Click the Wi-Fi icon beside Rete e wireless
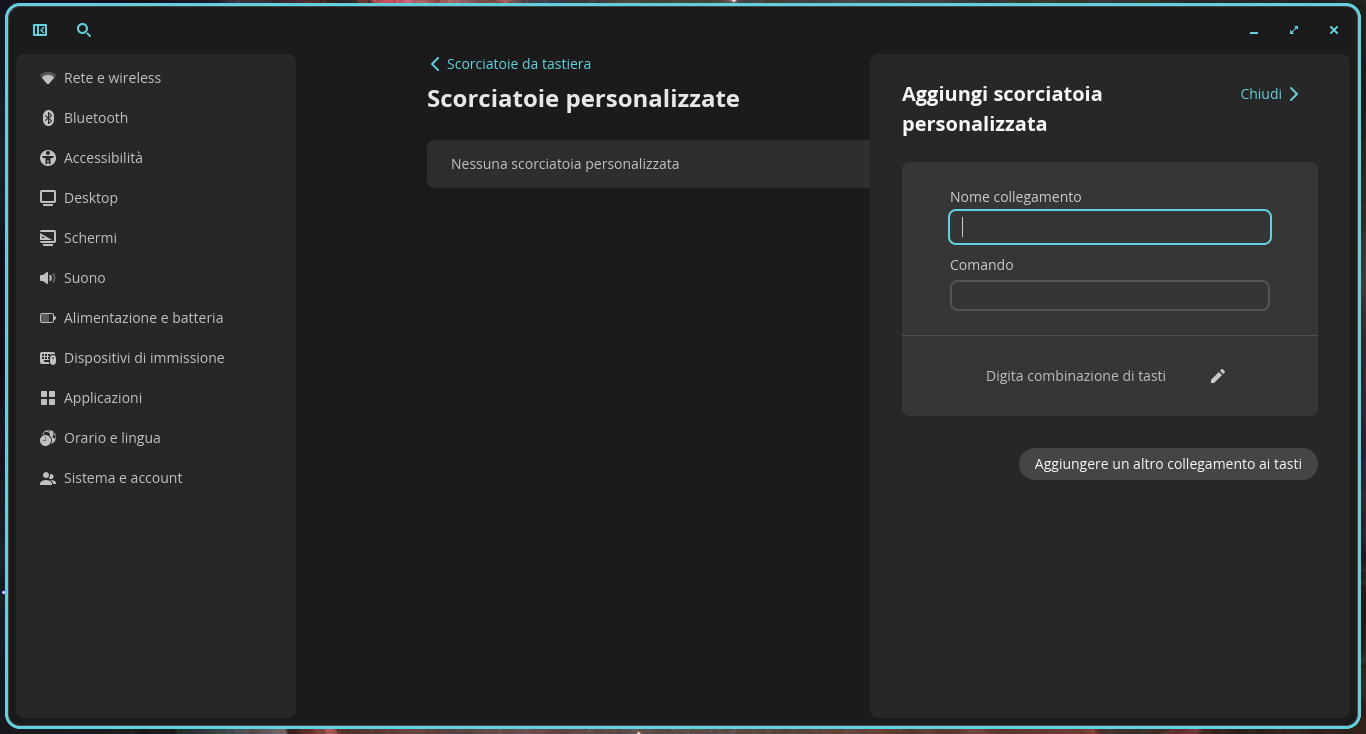The image size is (1366, 734). [x=48, y=78]
